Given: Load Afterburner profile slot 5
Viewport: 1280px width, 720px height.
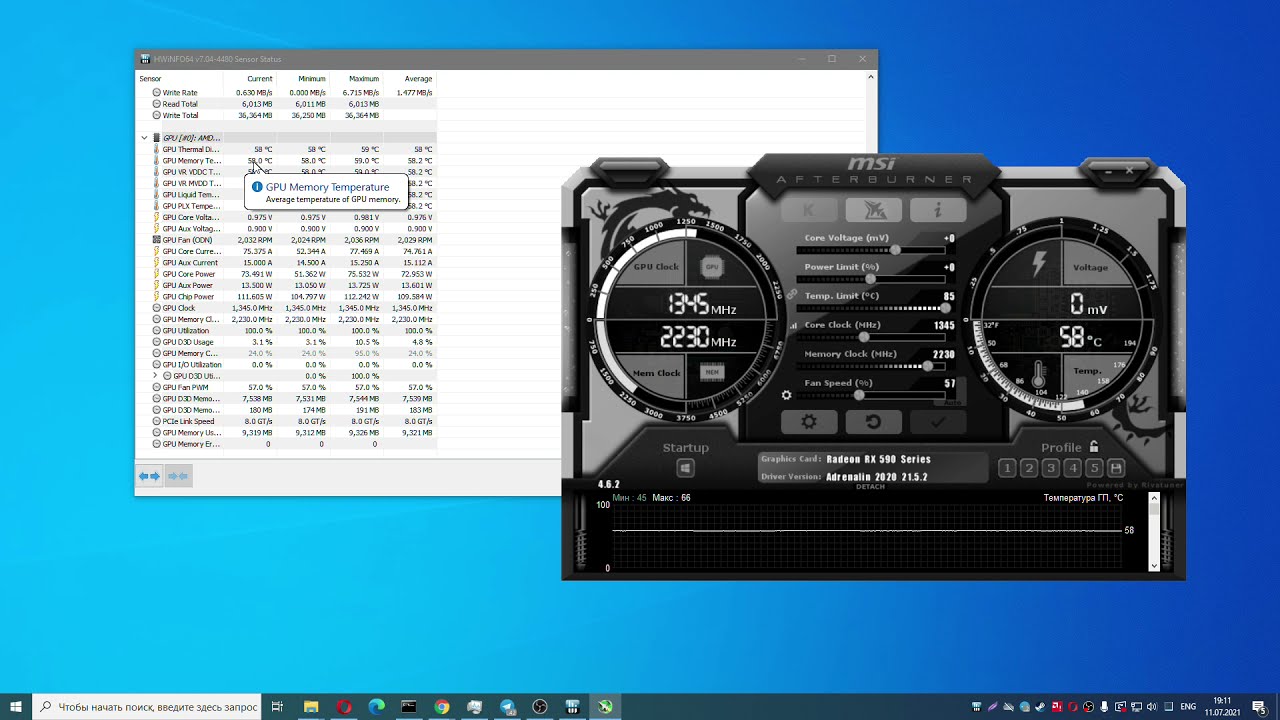Looking at the screenshot, I should 1095,468.
